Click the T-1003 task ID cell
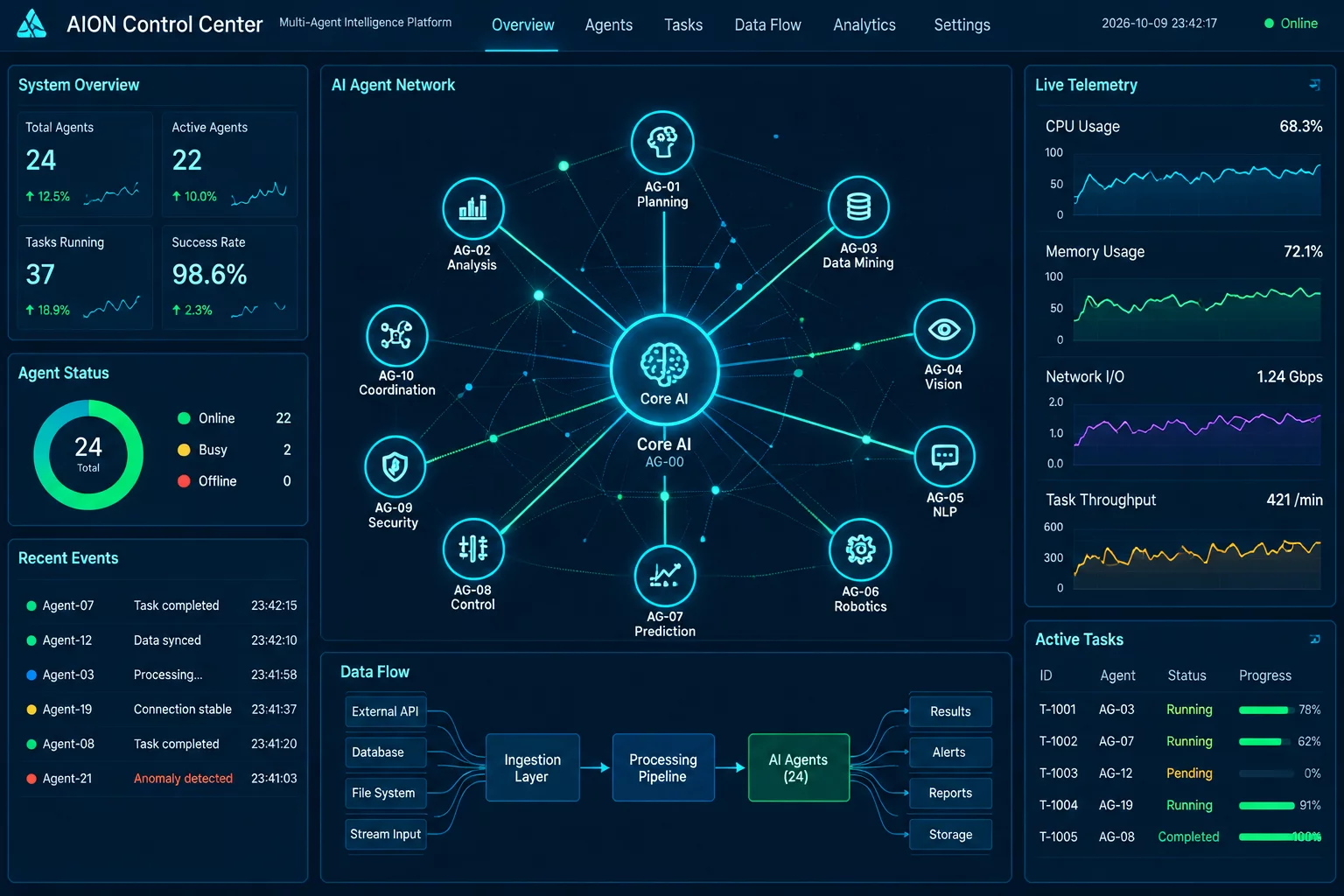The height and width of the screenshot is (896, 1344). (x=1058, y=773)
